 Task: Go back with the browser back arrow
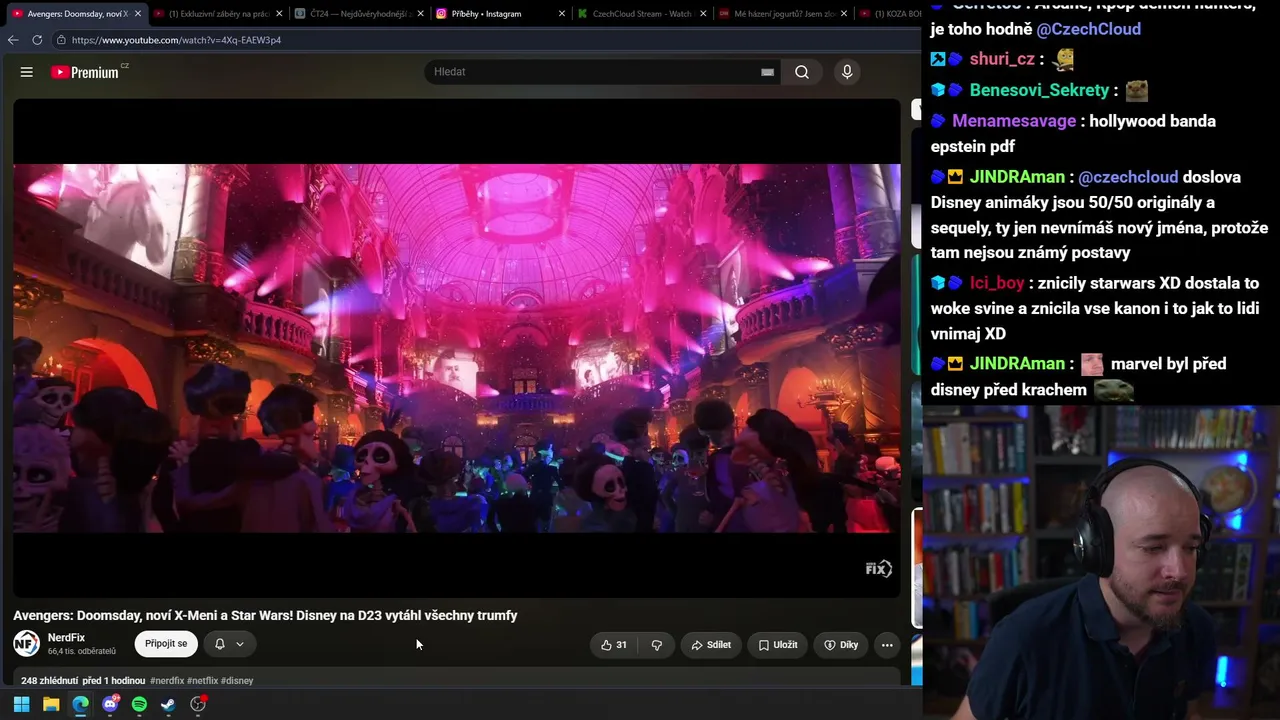(13, 40)
